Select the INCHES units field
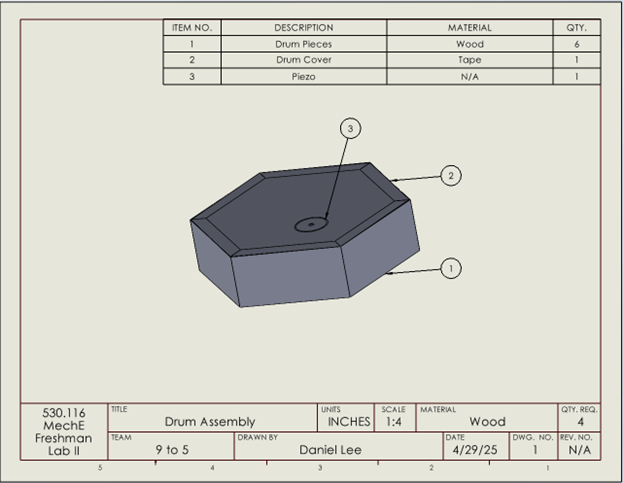This screenshot has width=624, height=483. (x=349, y=422)
